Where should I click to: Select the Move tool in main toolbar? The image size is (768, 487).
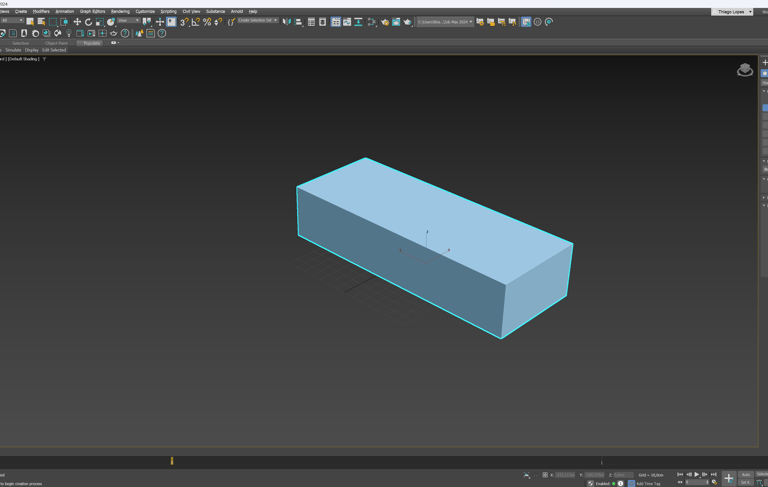[77, 22]
